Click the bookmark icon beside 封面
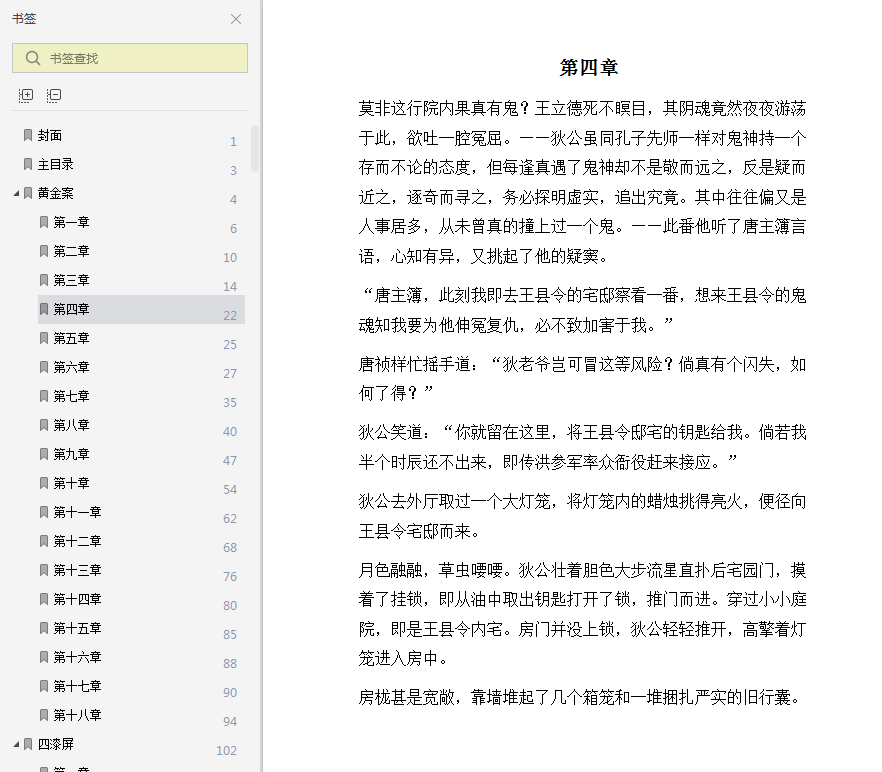The height and width of the screenshot is (772, 882). (x=28, y=135)
